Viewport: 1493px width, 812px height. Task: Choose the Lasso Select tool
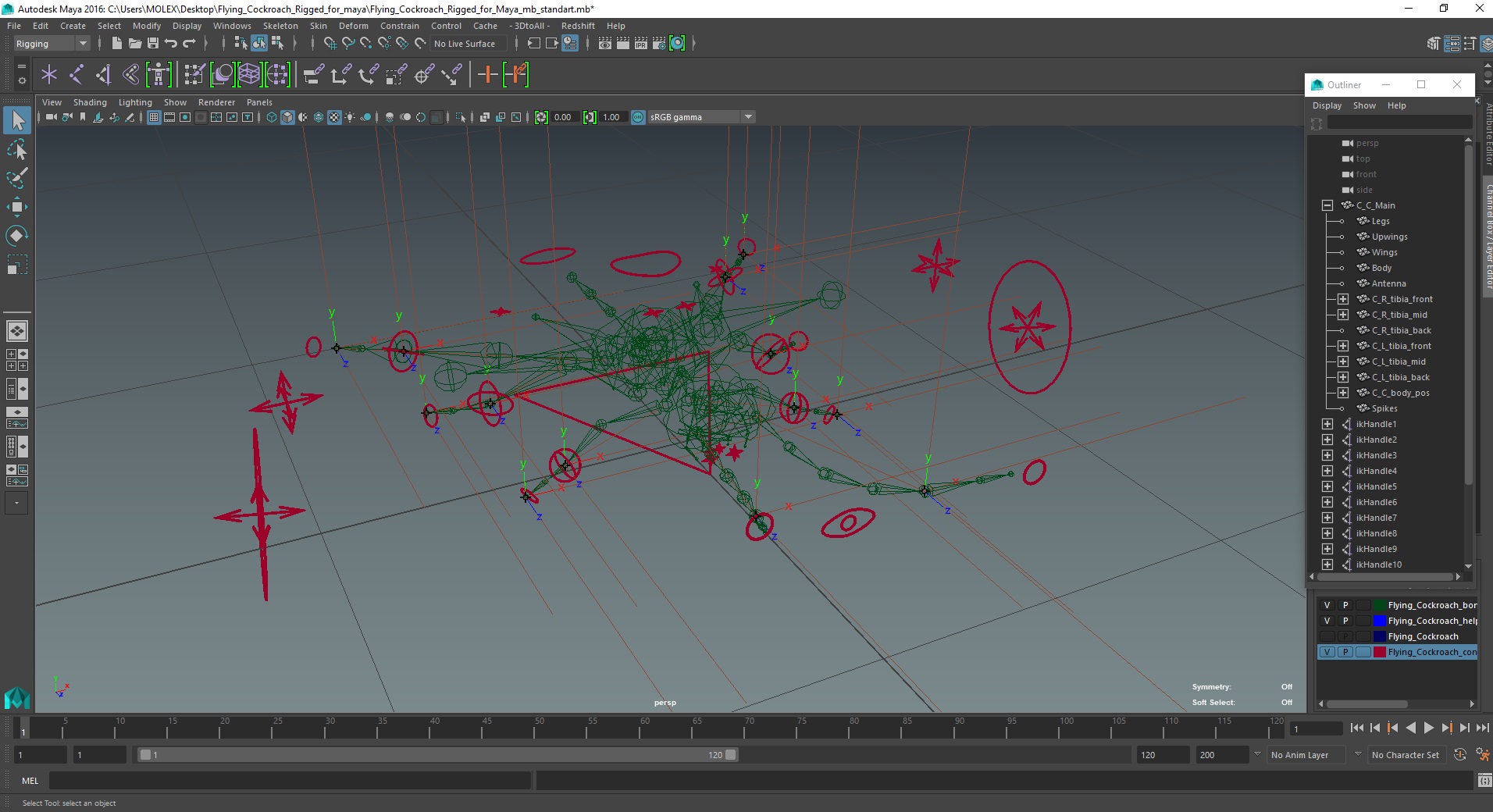17,149
